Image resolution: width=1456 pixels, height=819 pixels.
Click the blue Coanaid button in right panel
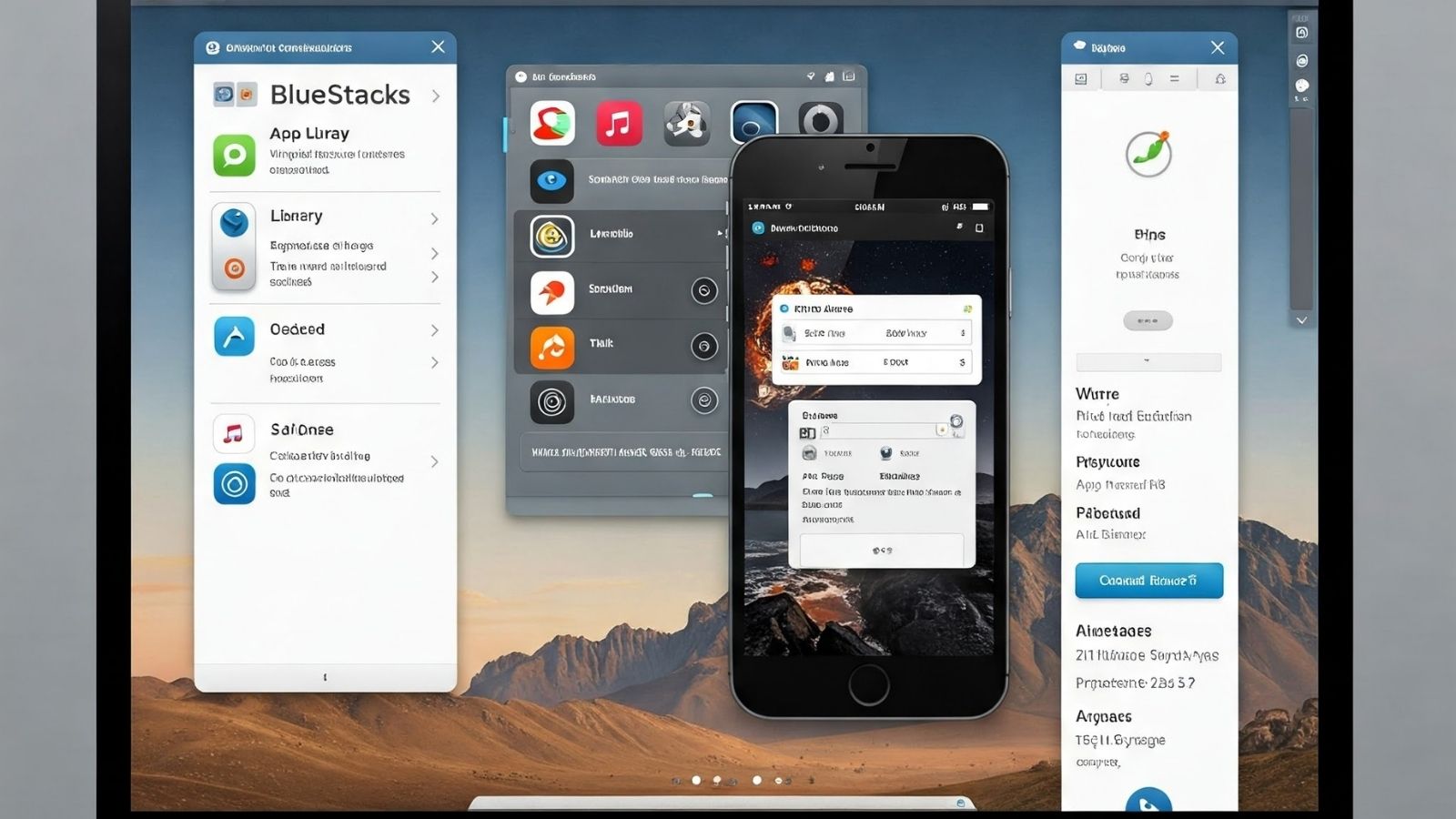click(x=1149, y=581)
